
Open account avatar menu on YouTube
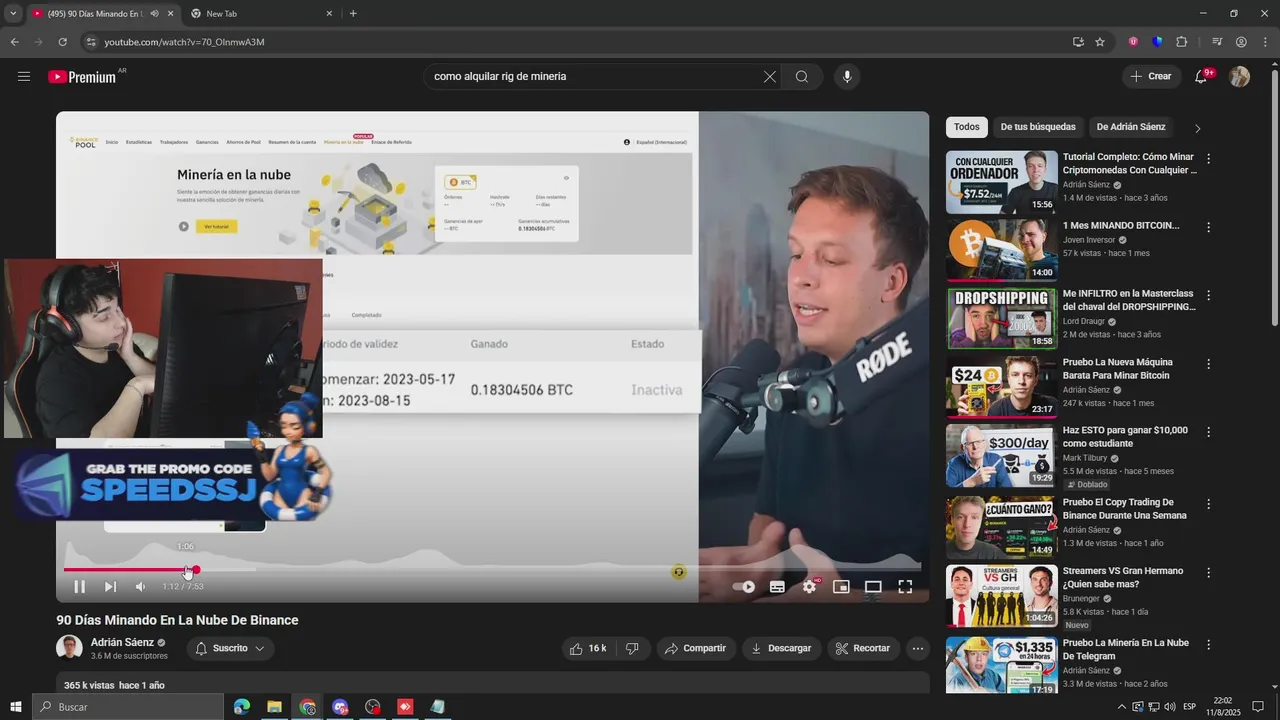(x=1240, y=77)
